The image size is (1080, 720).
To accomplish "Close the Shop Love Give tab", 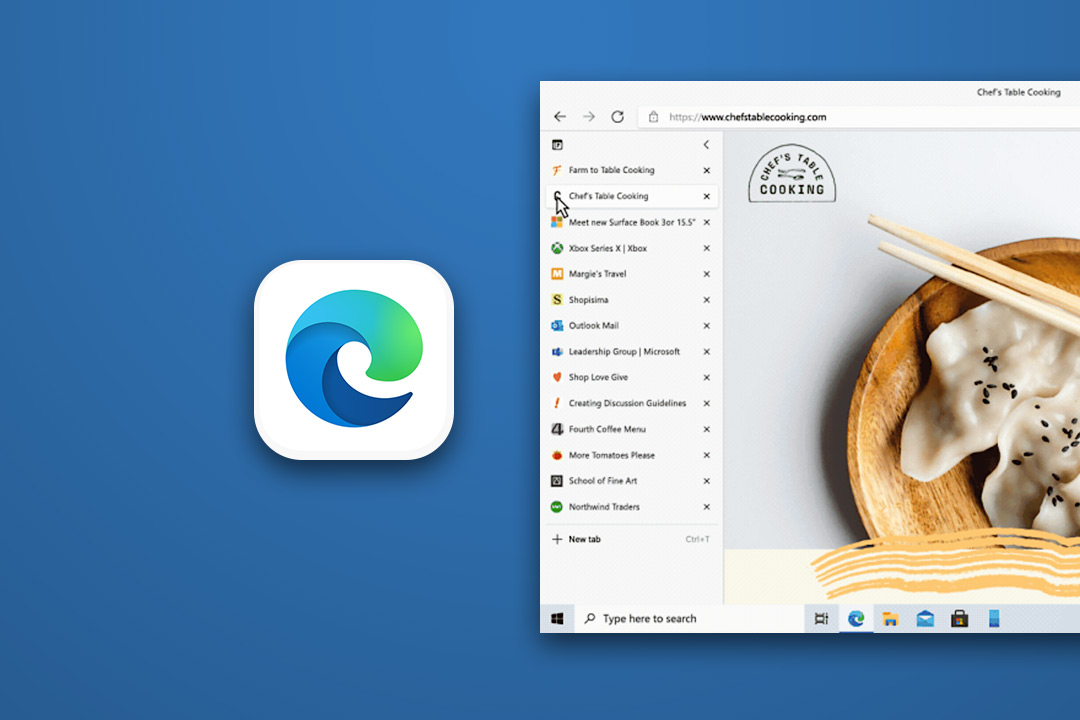I will point(707,378).
